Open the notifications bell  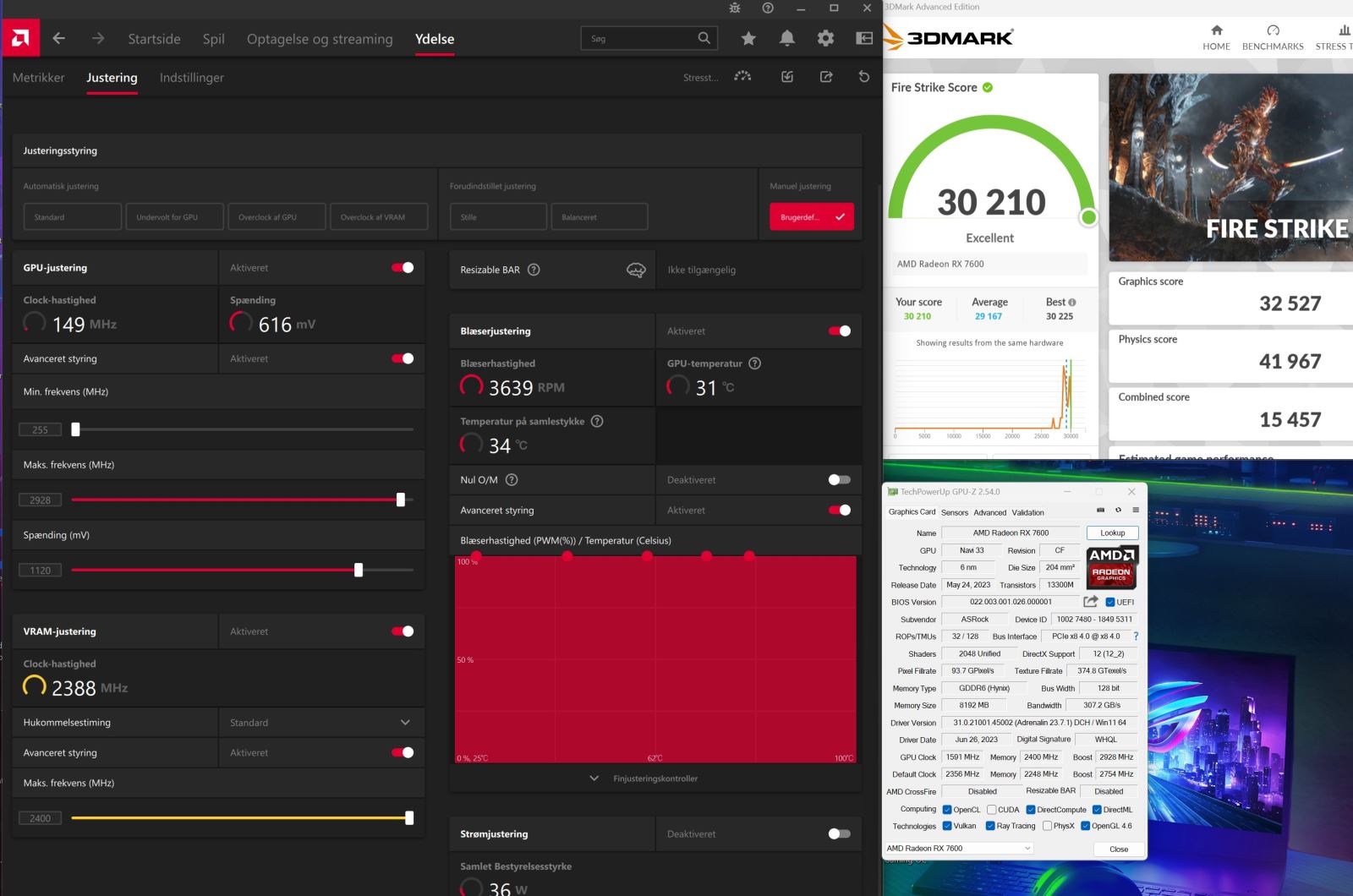pos(787,38)
